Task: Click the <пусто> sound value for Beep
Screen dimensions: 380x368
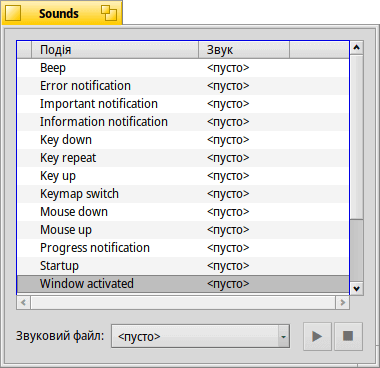Action: point(228,68)
